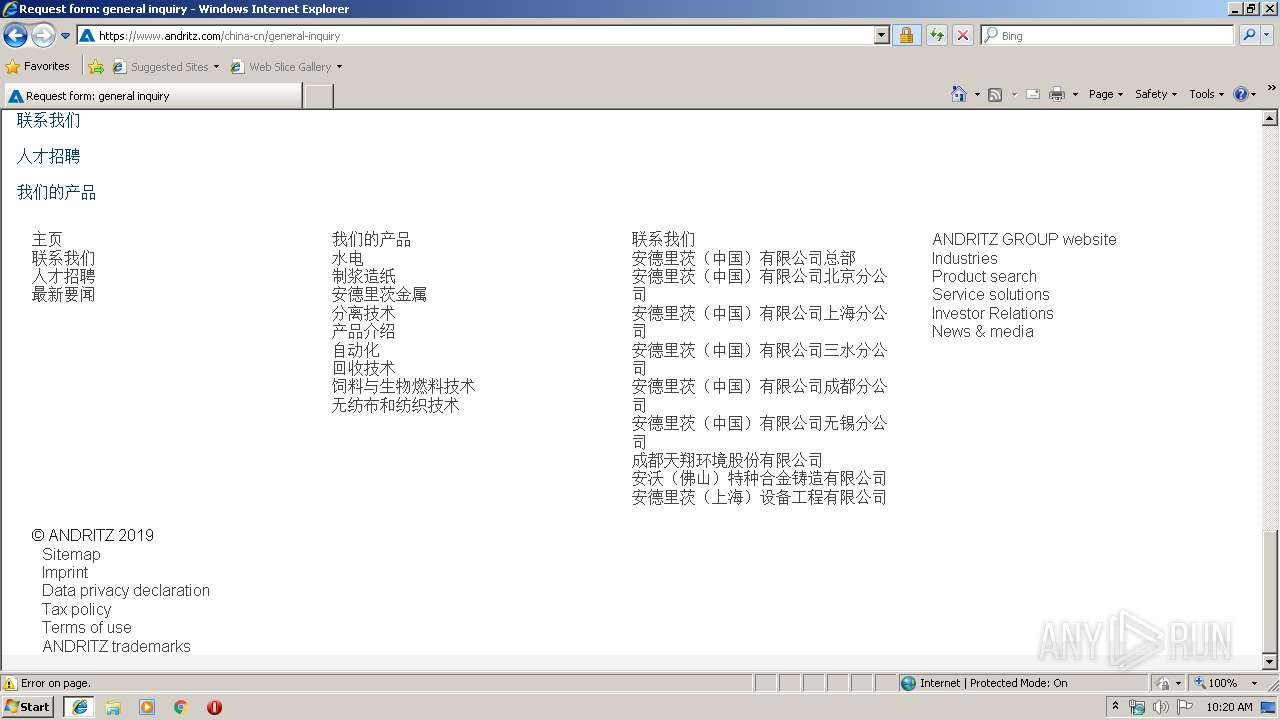Open the Data privacy declaration link
This screenshot has height=720, width=1280.
(x=126, y=590)
